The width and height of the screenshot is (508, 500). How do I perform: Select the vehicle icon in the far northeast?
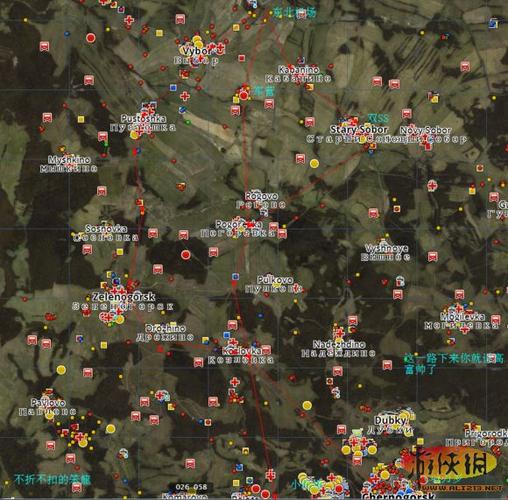click(465, 67)
